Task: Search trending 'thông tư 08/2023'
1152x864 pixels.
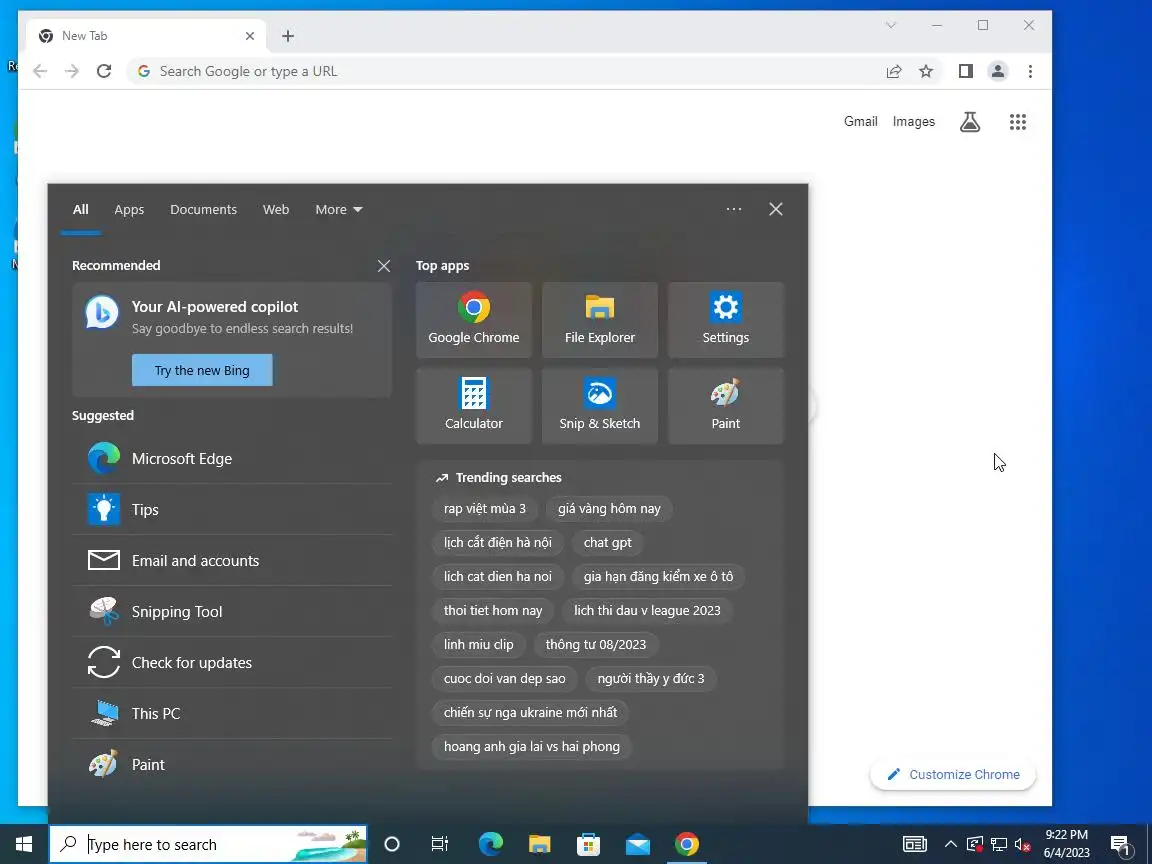Action: 596,644
